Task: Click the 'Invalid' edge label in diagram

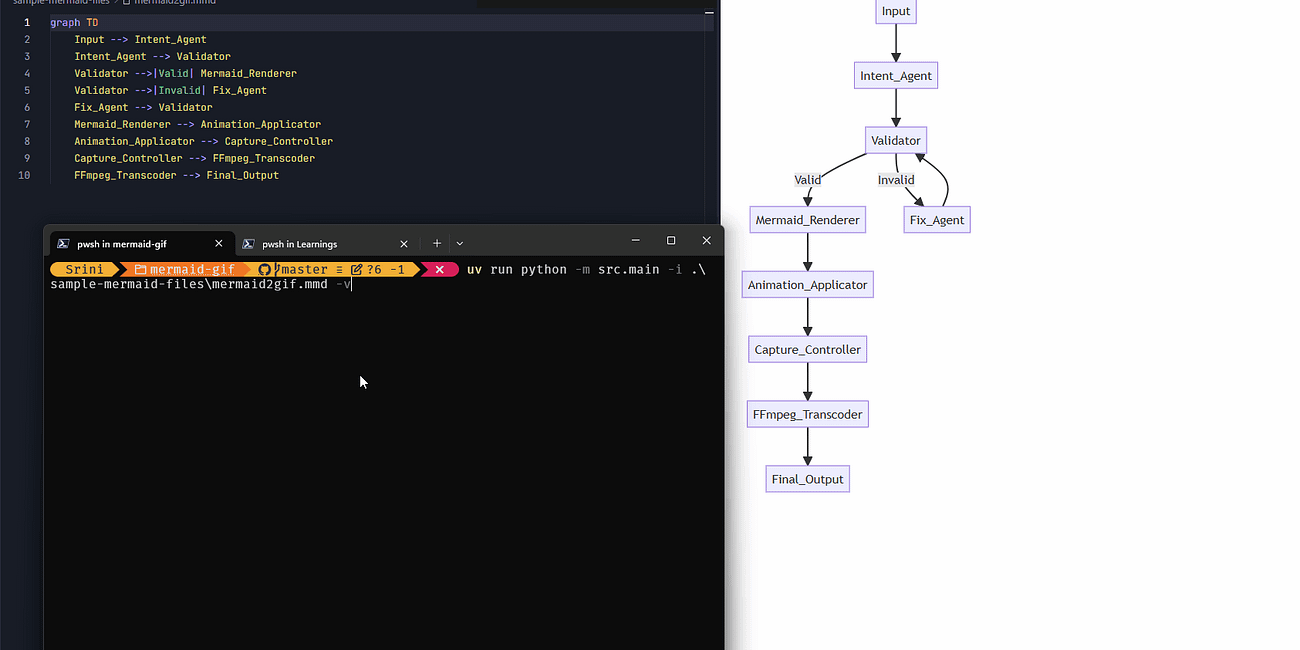Action: click(896, 180)
